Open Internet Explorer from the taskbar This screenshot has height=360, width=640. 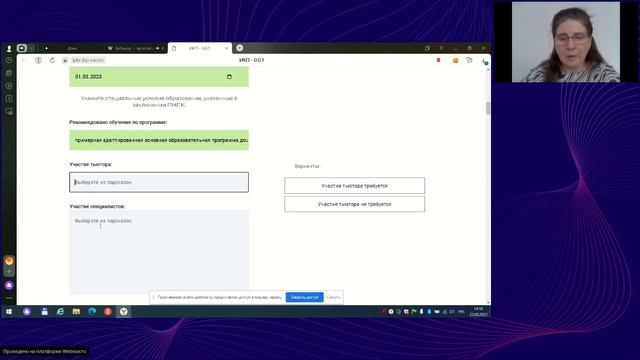click(x=60, y=311)
